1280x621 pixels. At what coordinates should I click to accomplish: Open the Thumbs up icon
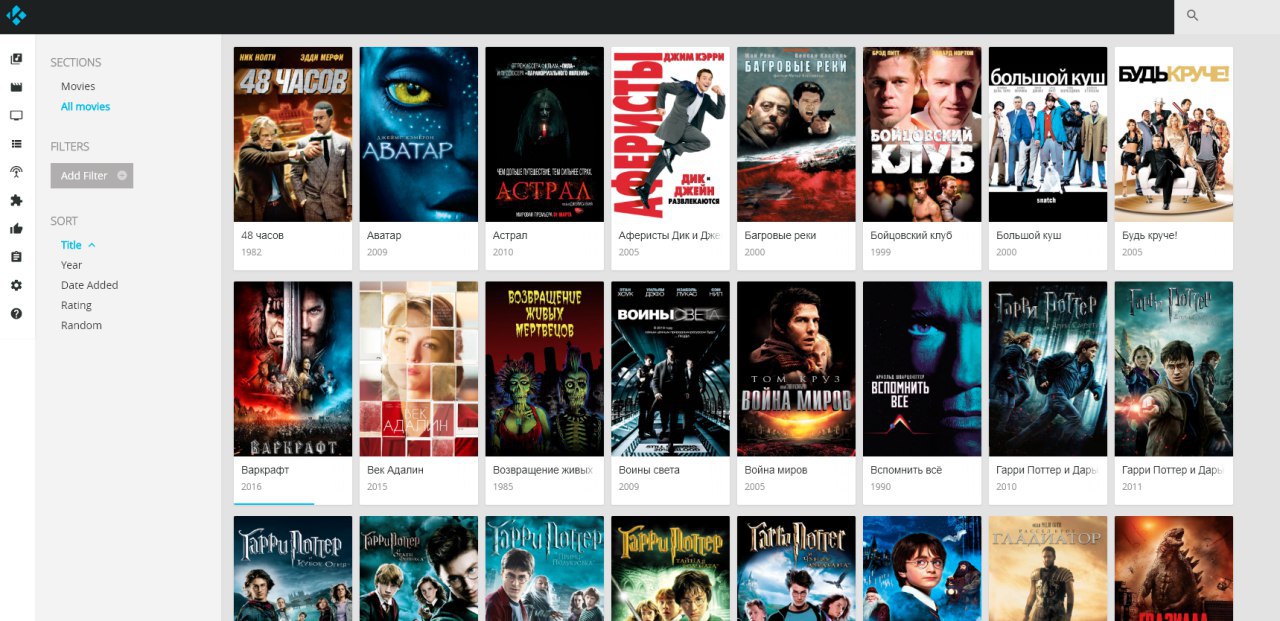16,228
